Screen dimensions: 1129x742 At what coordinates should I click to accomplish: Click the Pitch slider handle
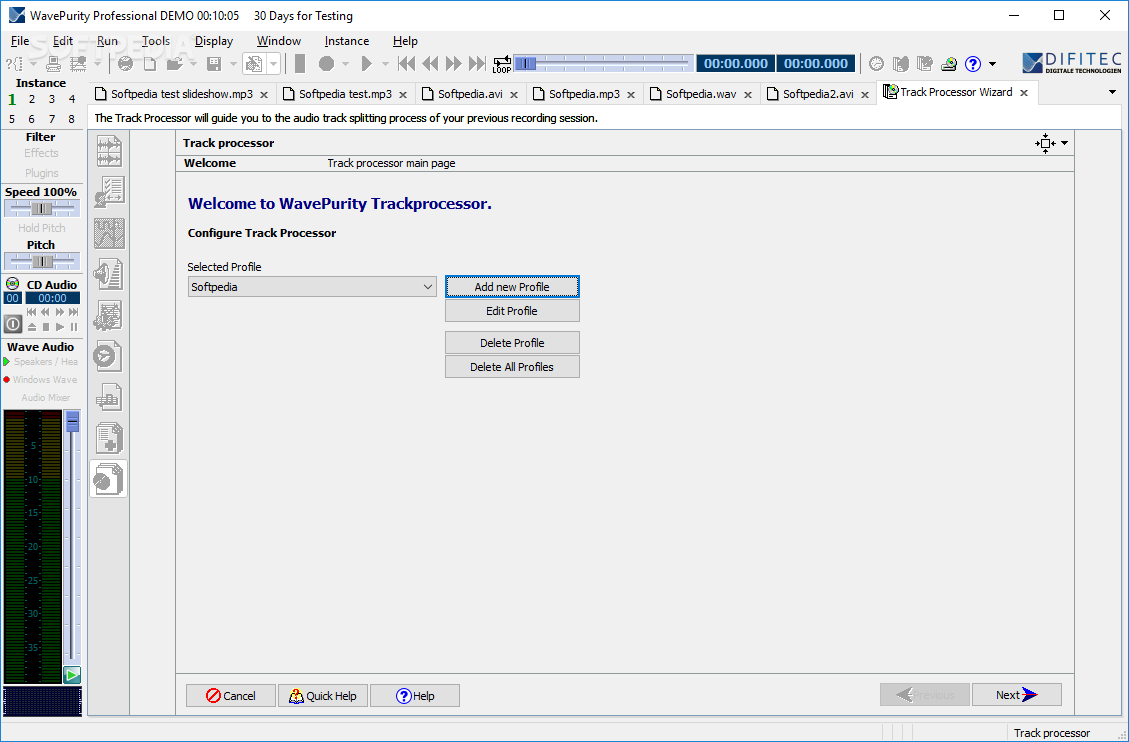[42, 261]
